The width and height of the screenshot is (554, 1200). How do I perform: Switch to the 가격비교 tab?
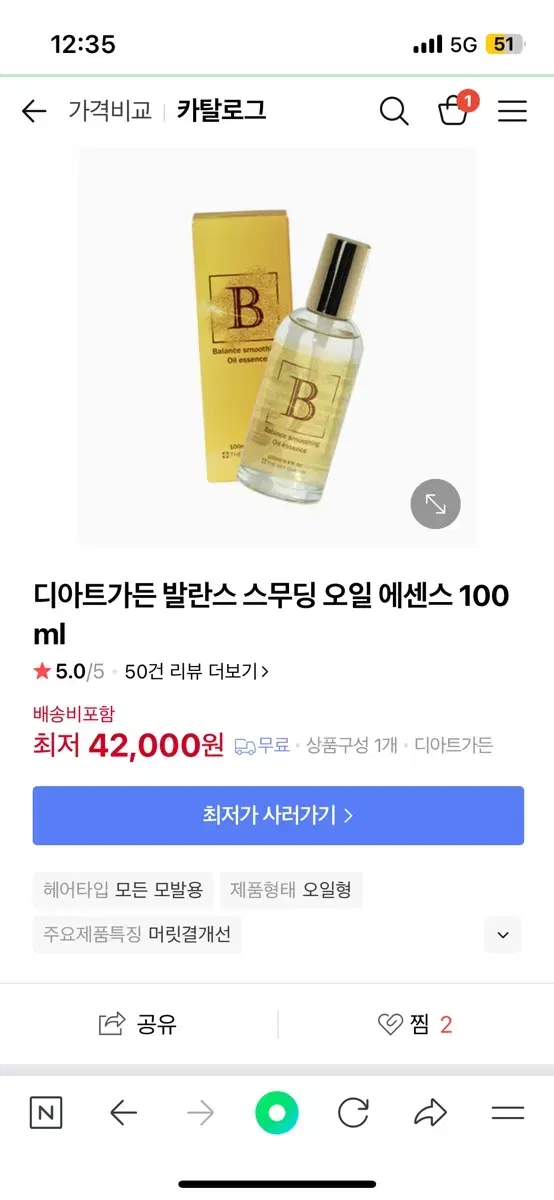[110, 110]
